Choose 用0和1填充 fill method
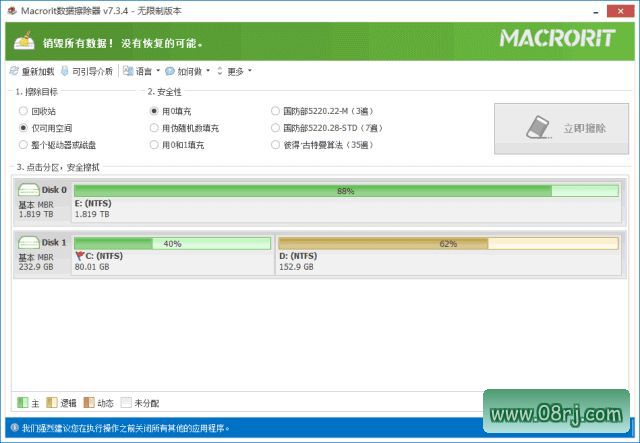This screenshot has height=443, width=640. (x=154, y=145)
